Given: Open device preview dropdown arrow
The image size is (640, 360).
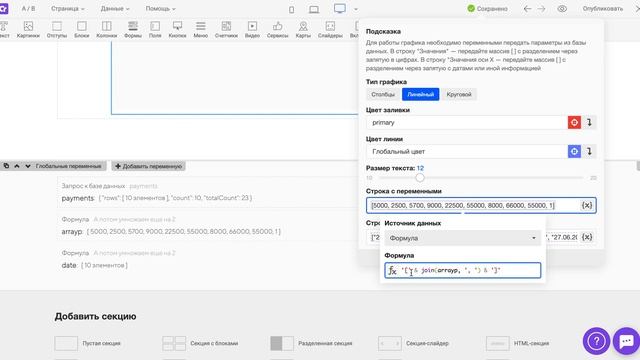Looking at the screenshot, I should 356,9.
